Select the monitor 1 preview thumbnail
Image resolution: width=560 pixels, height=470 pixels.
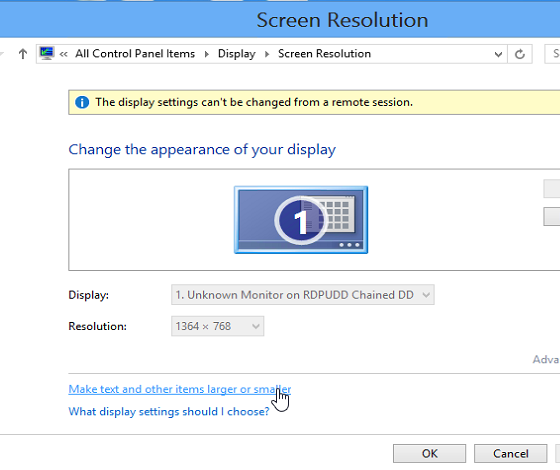(301, 220)
